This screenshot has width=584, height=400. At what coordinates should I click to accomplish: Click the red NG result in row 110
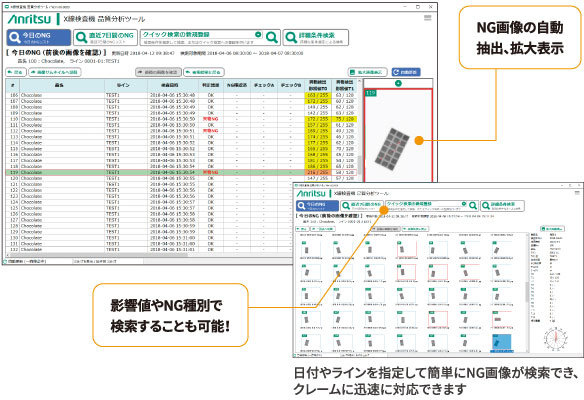click(210, 119)
